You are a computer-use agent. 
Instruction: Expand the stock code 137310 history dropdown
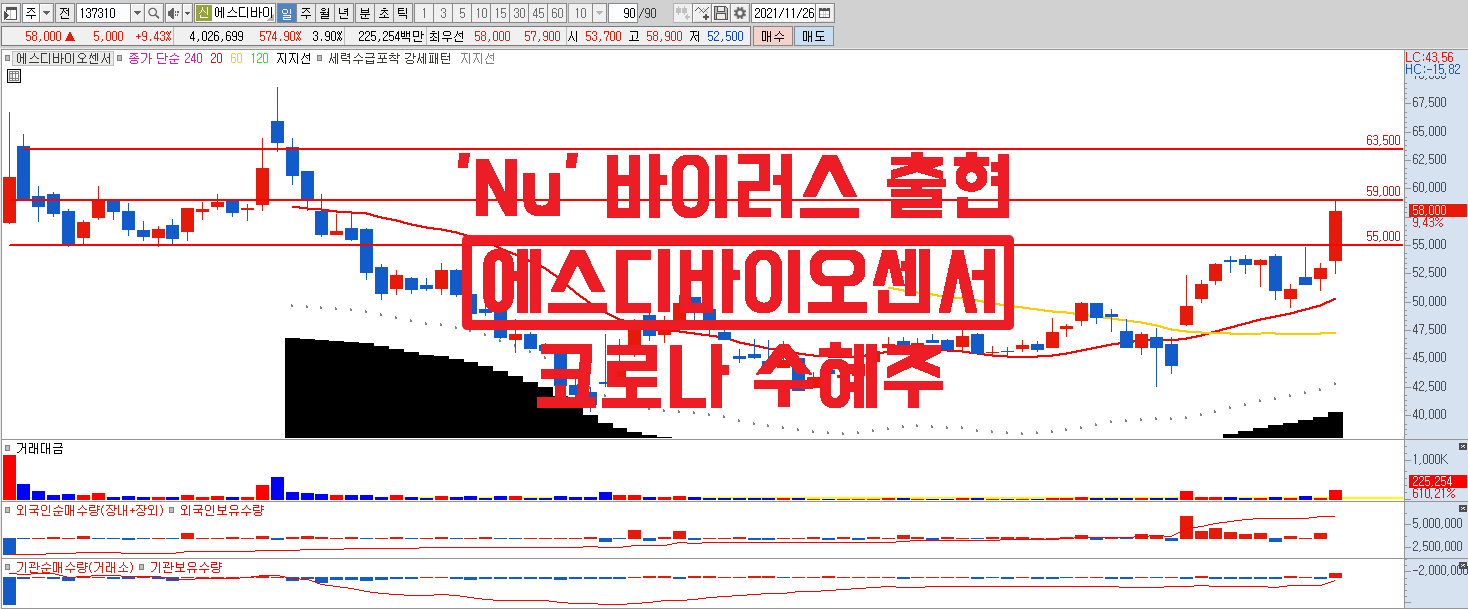coord(137,13)
